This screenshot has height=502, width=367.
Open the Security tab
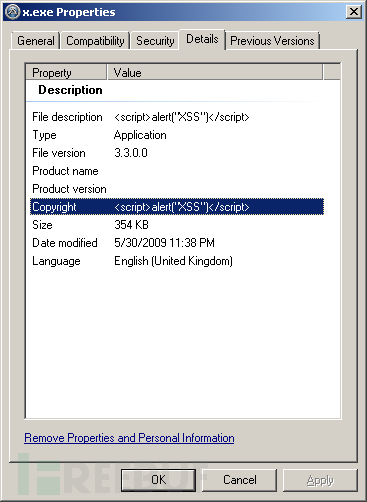[x=155, y=41]
